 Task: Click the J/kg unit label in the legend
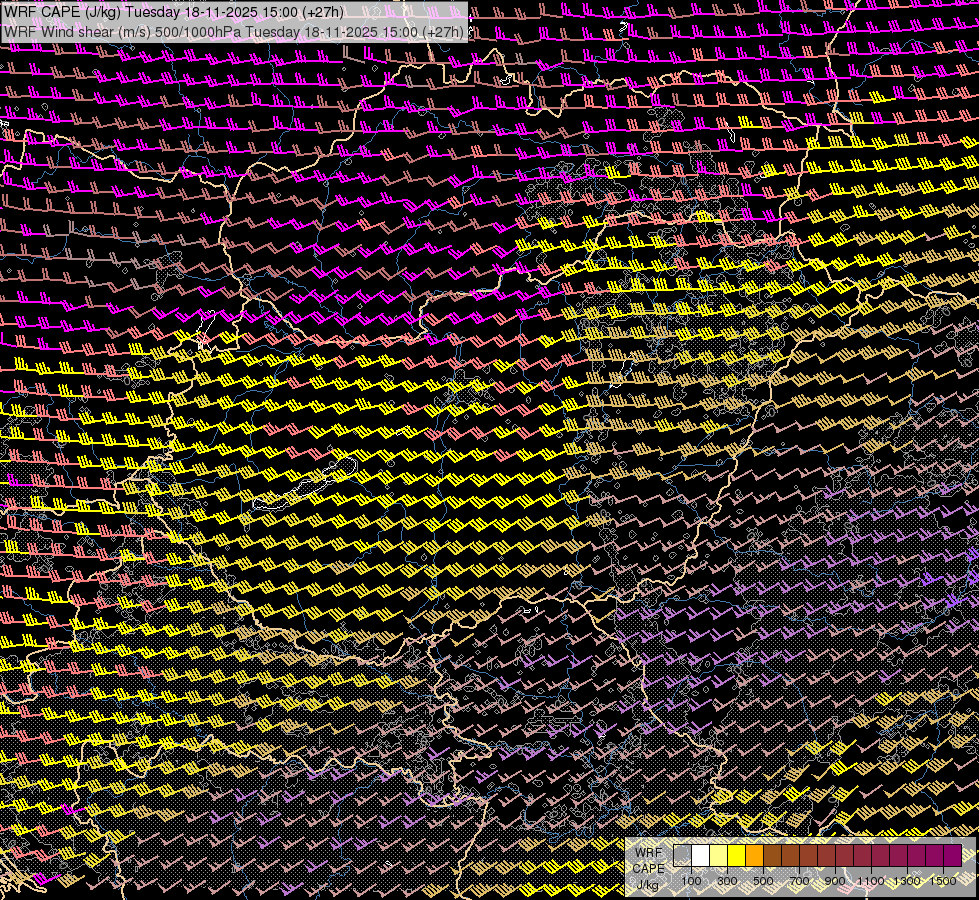tap(648, 885)
